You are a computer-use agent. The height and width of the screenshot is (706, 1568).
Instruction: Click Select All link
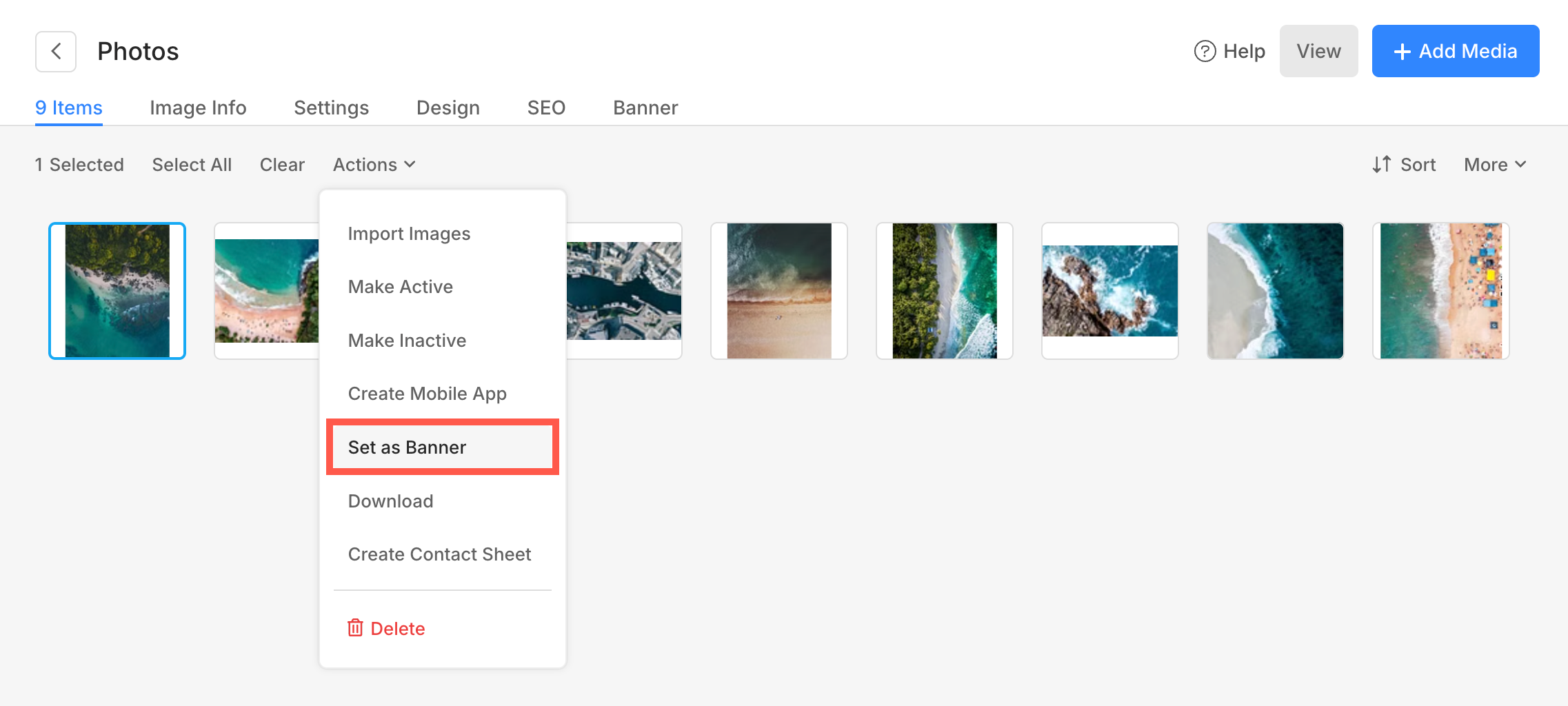click(x=192, y=165)
